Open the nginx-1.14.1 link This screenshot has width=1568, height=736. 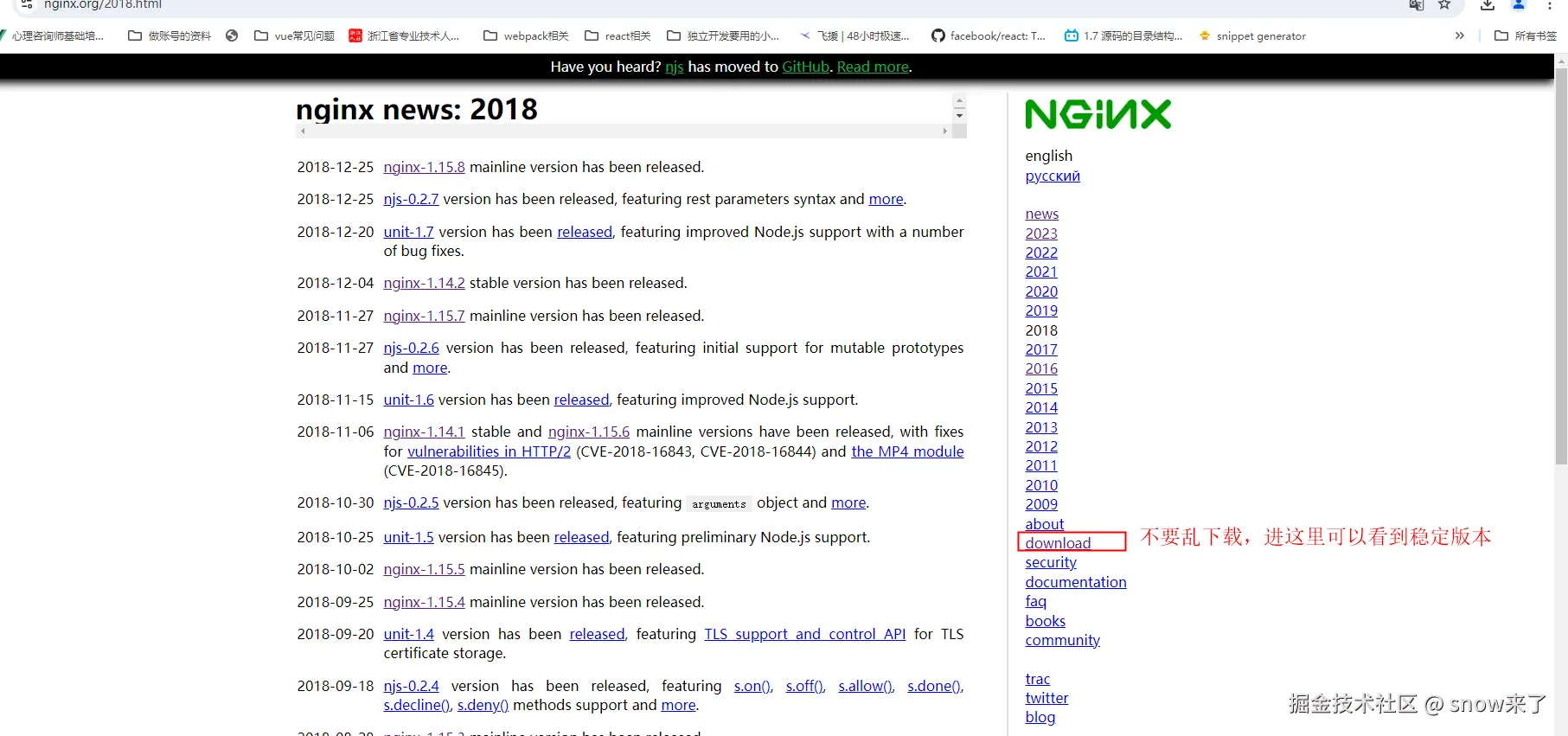tap(424, 432)
